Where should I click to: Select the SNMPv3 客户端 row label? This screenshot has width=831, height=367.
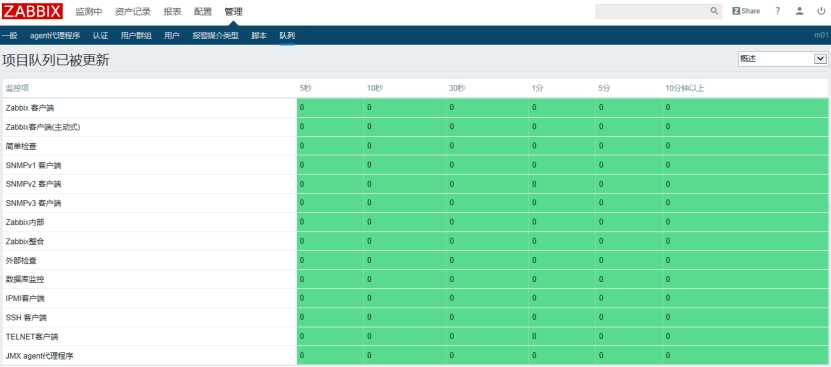pyautogui.click(x=33, y=203)
